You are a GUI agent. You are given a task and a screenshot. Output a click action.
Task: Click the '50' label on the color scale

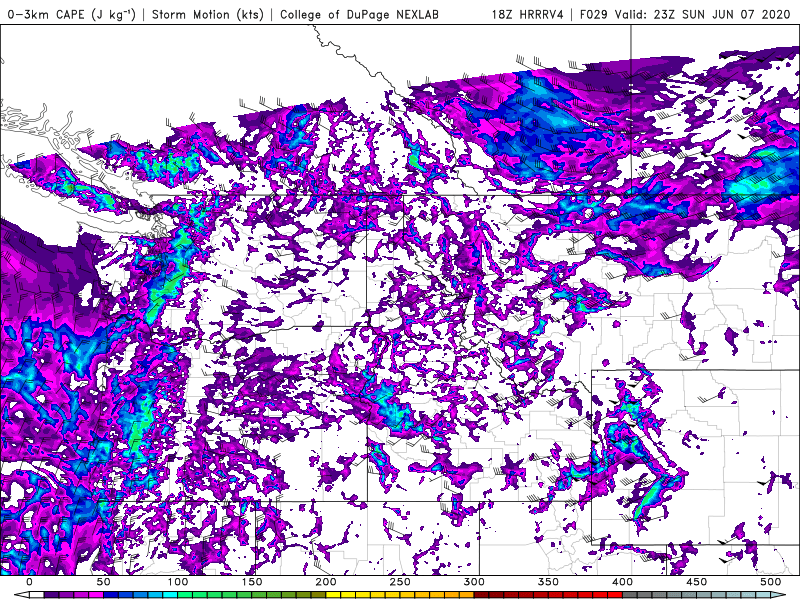coord(103,582)
